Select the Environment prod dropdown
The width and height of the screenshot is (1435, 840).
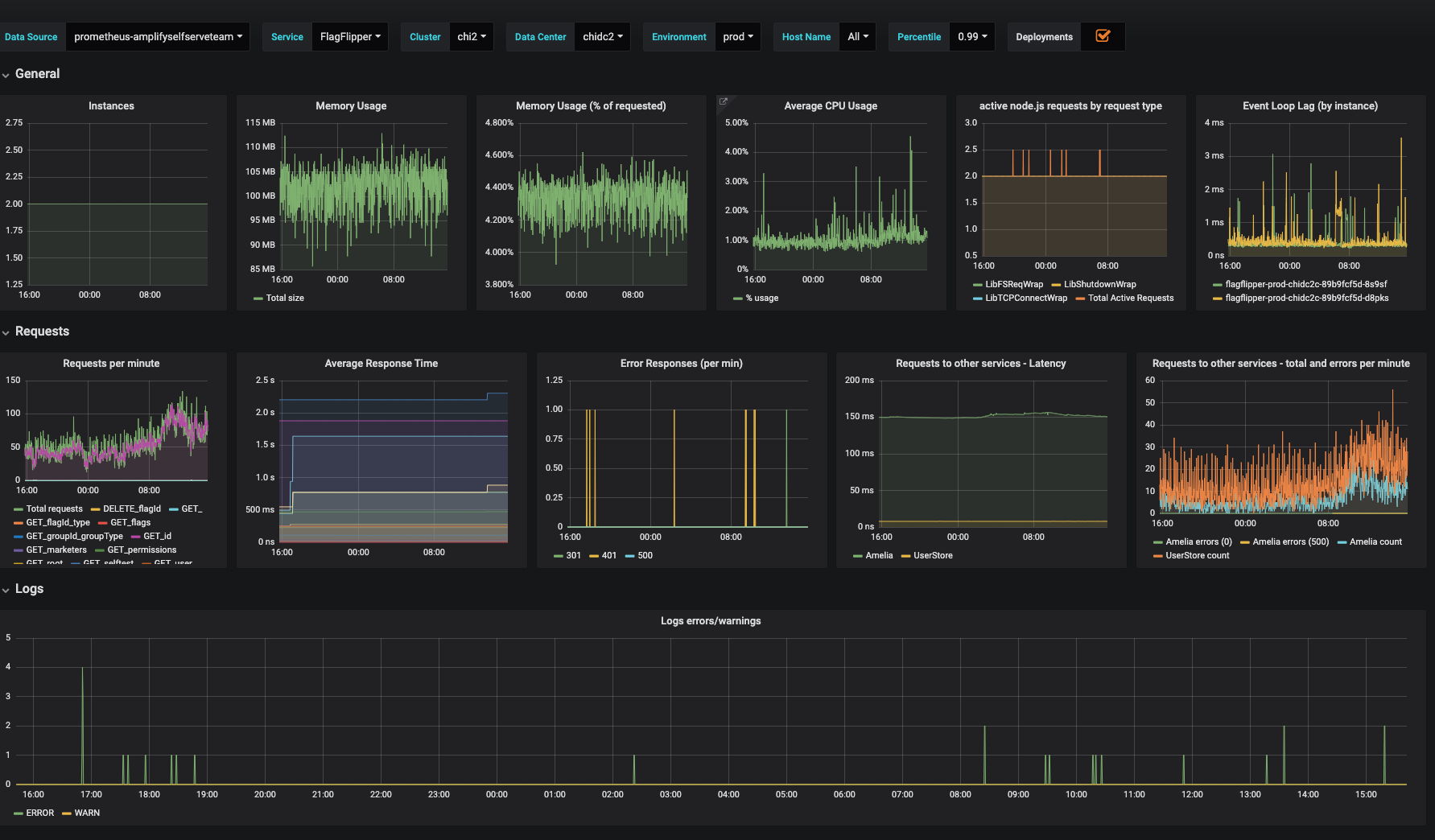click(x=738, y=37)
